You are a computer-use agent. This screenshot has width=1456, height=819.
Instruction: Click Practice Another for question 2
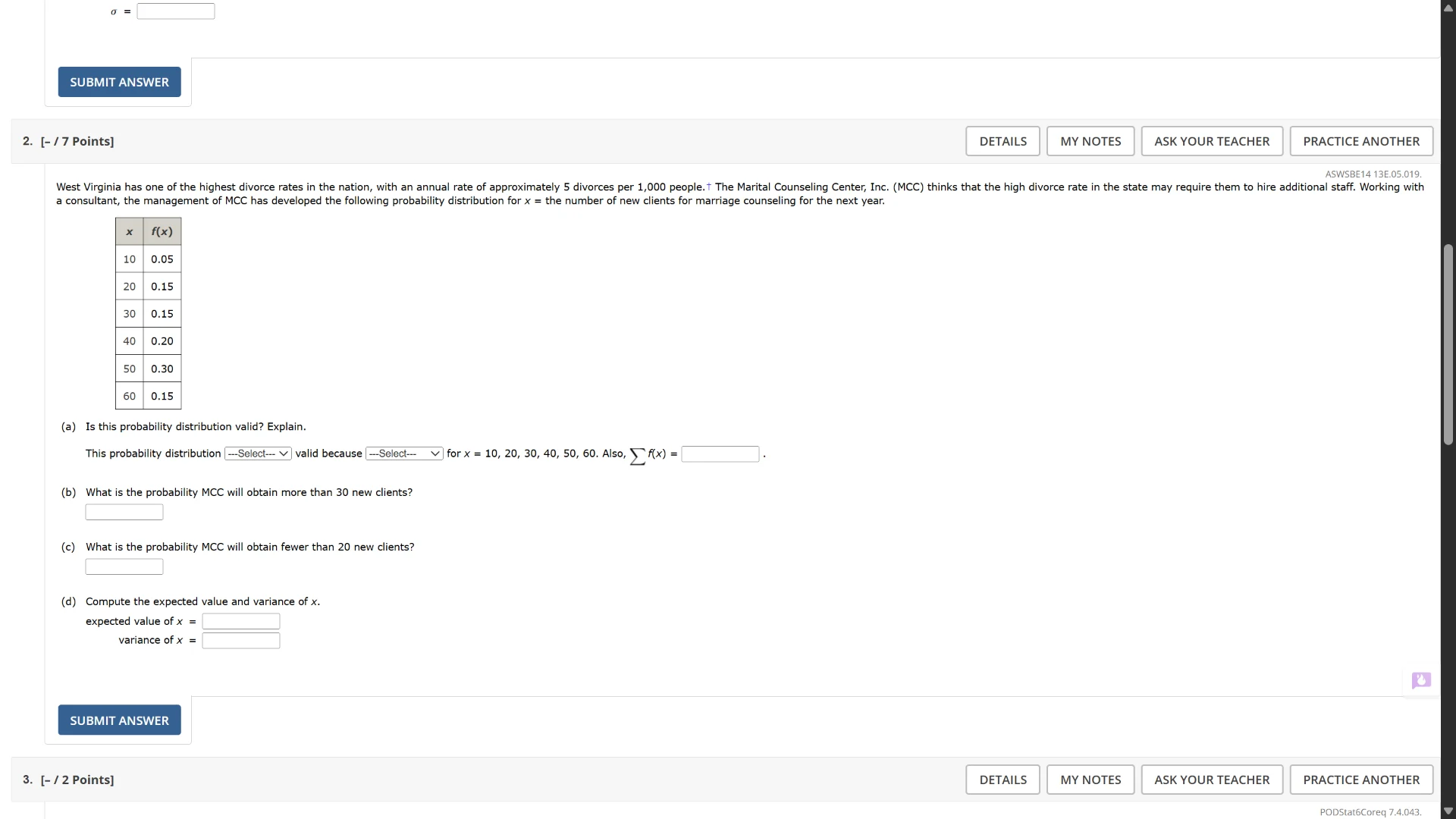click(x=1360, y=141)
